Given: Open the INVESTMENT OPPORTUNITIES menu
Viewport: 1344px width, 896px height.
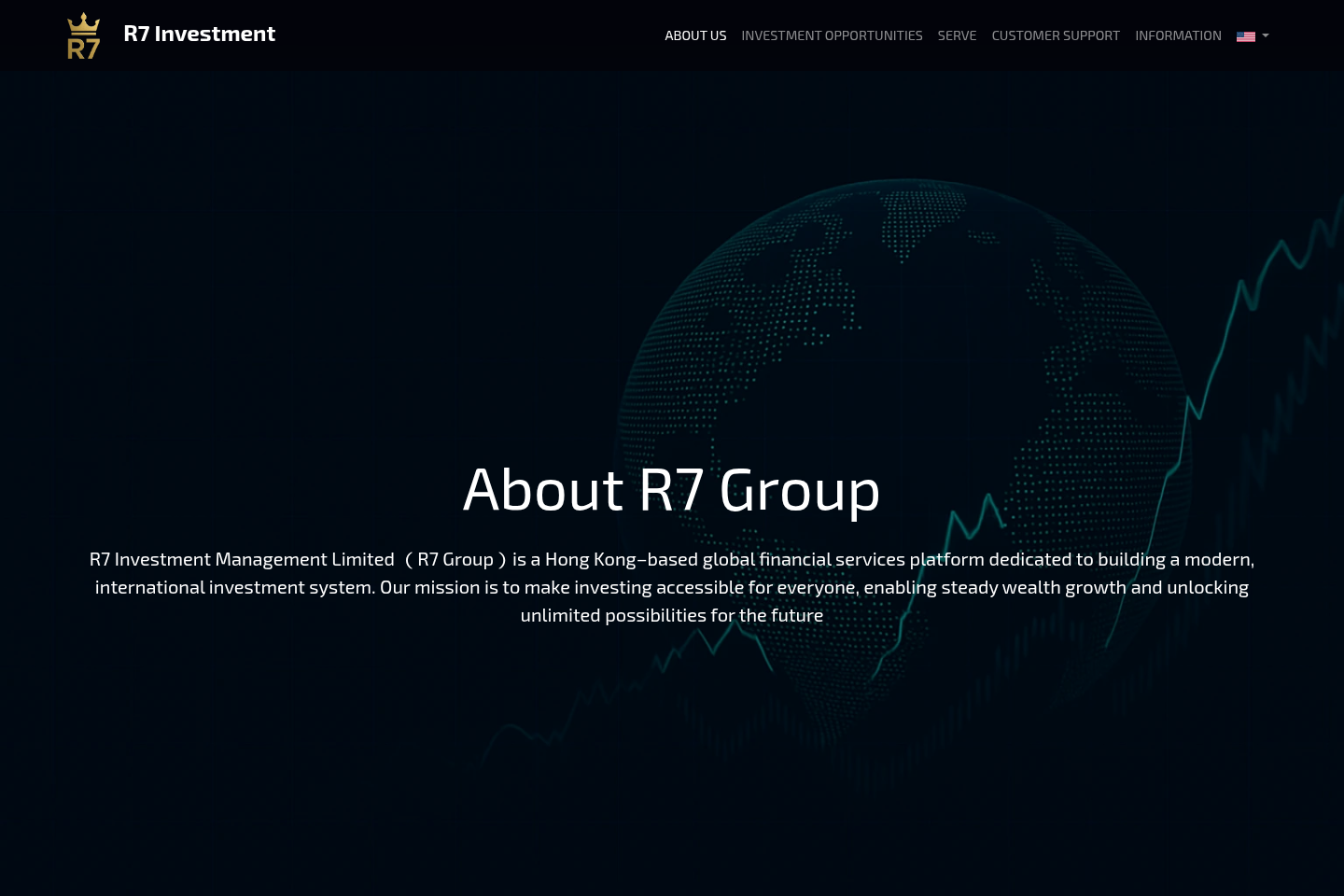Looking at the screenshot, I should point(832,35).
